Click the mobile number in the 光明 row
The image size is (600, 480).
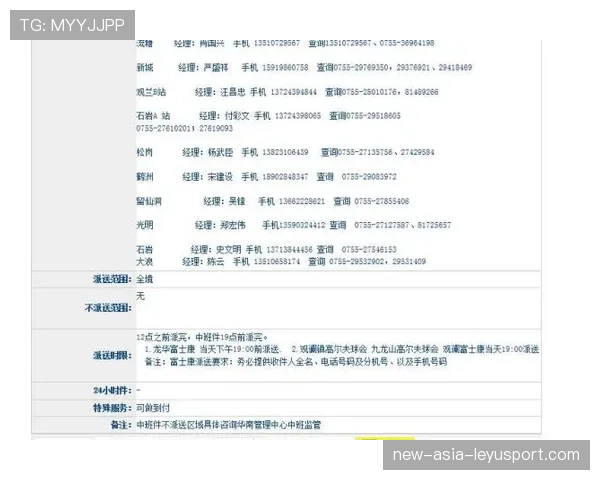pos(302,225)
